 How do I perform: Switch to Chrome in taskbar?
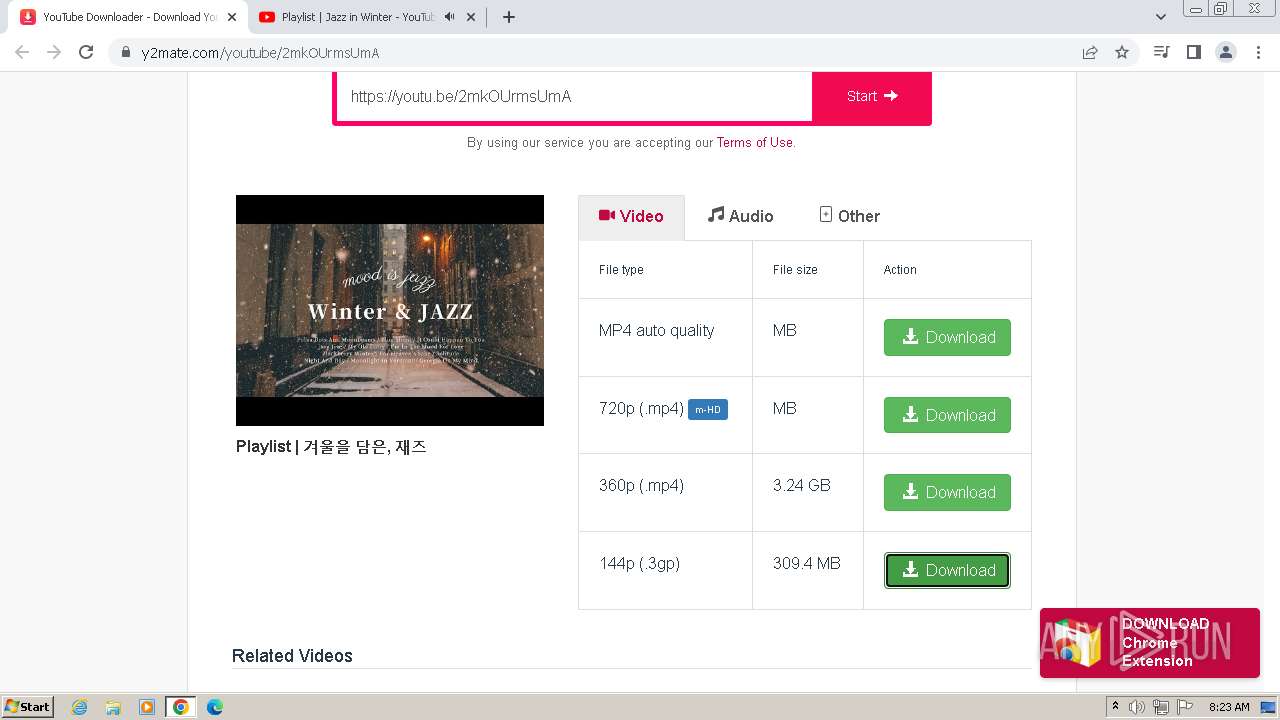click(181, 707)
